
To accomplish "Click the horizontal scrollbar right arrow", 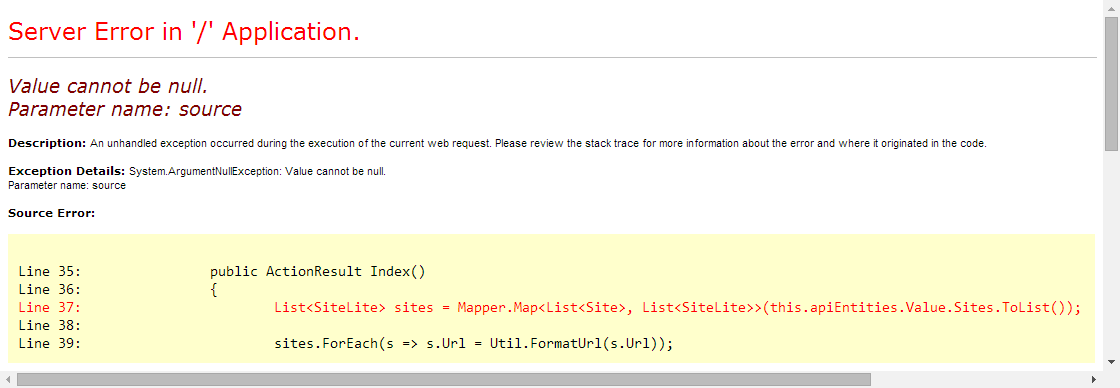I will 1094,379.
